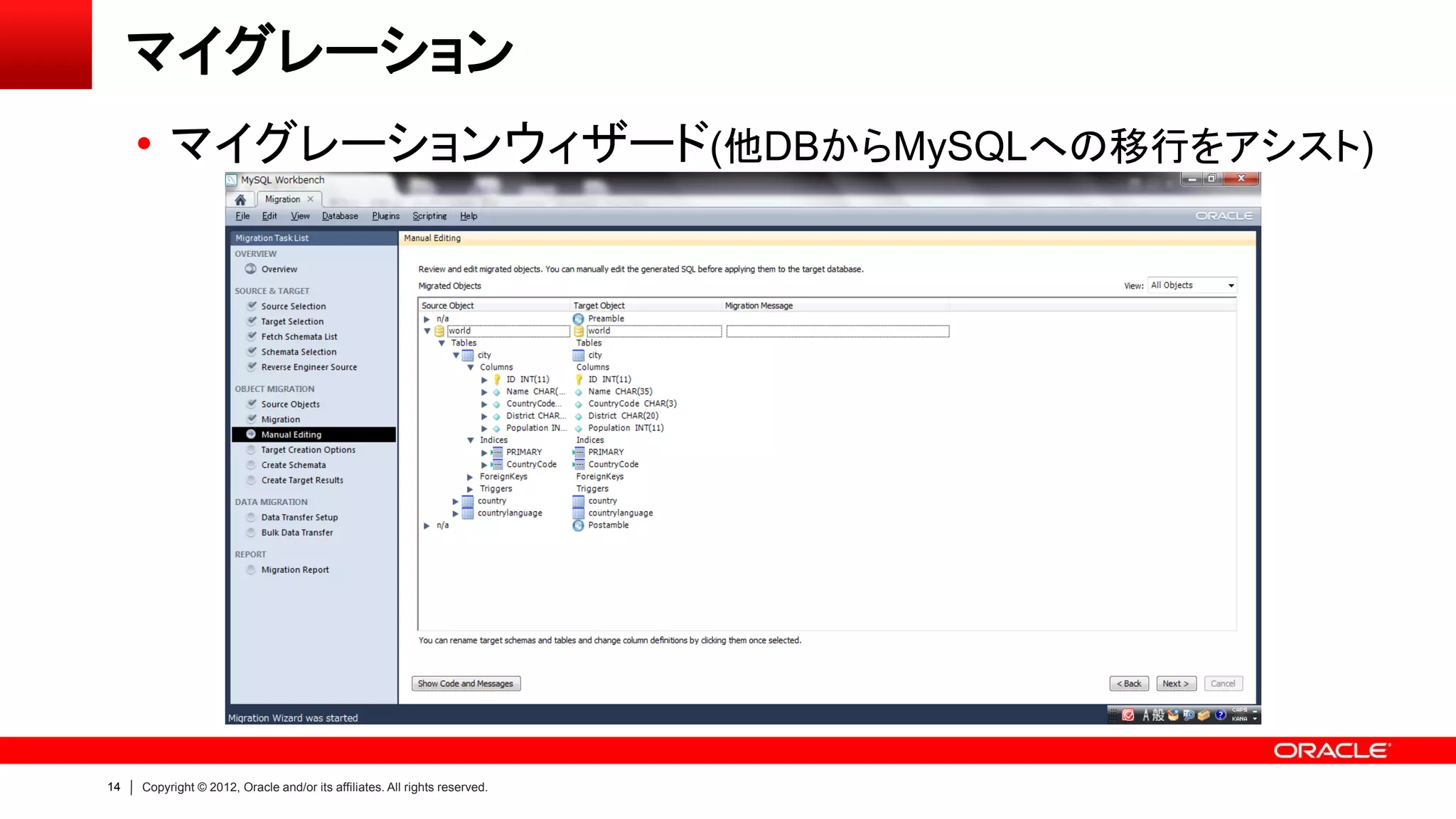Open the Plugins menu
The height and width of the screenshot is (819, 1456).
pos(385,216)
